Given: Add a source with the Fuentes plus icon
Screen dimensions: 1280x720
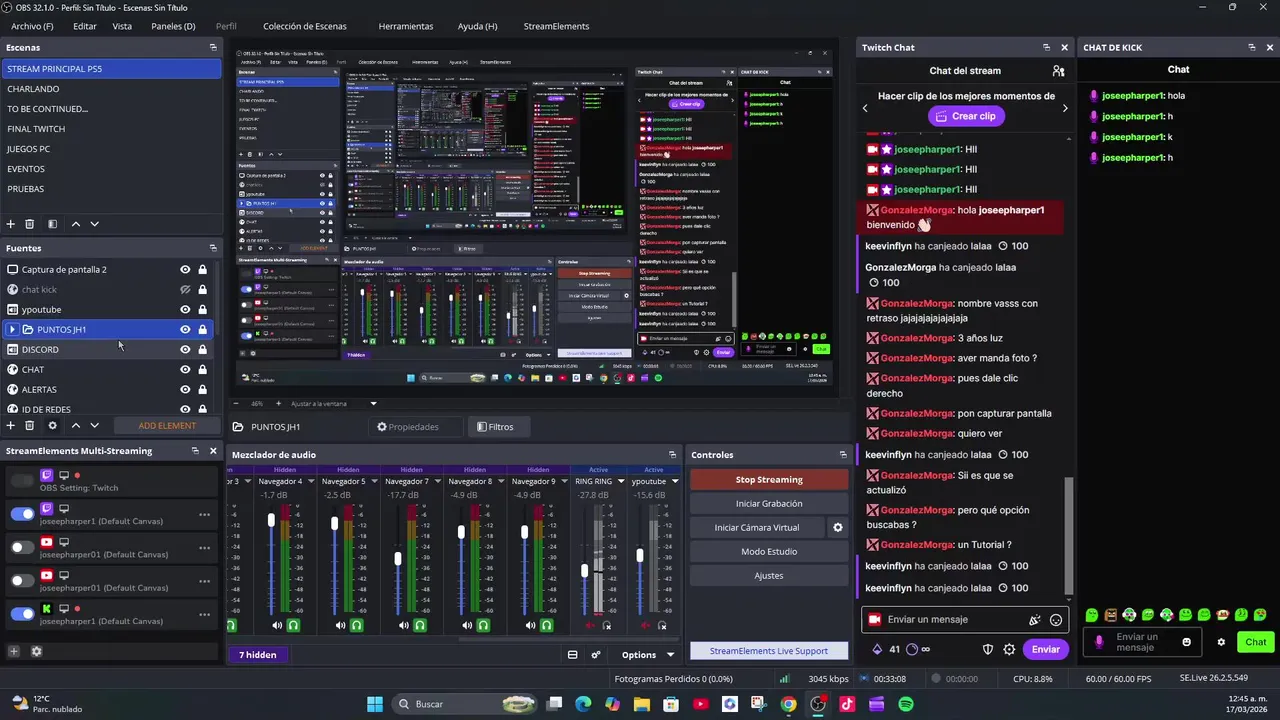Looking at the screenshot, I should (11, 425).
